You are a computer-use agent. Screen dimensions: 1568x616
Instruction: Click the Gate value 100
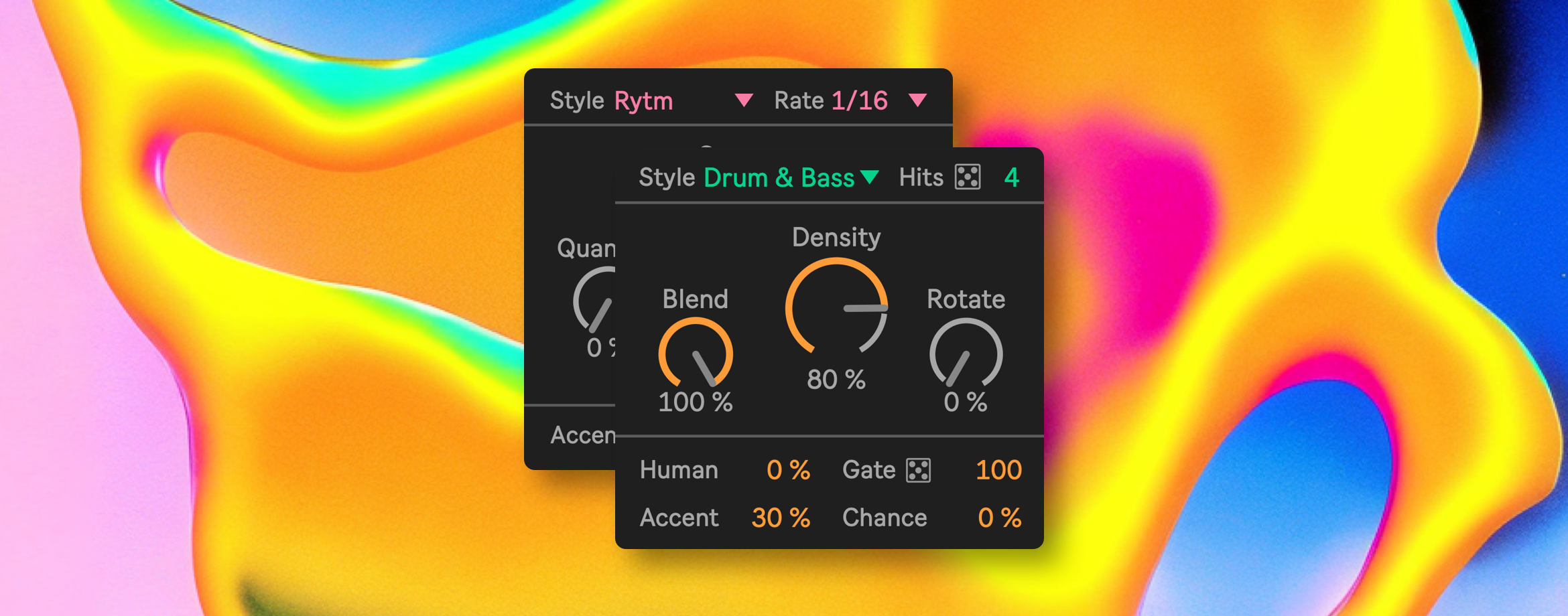tap(998, 470)
